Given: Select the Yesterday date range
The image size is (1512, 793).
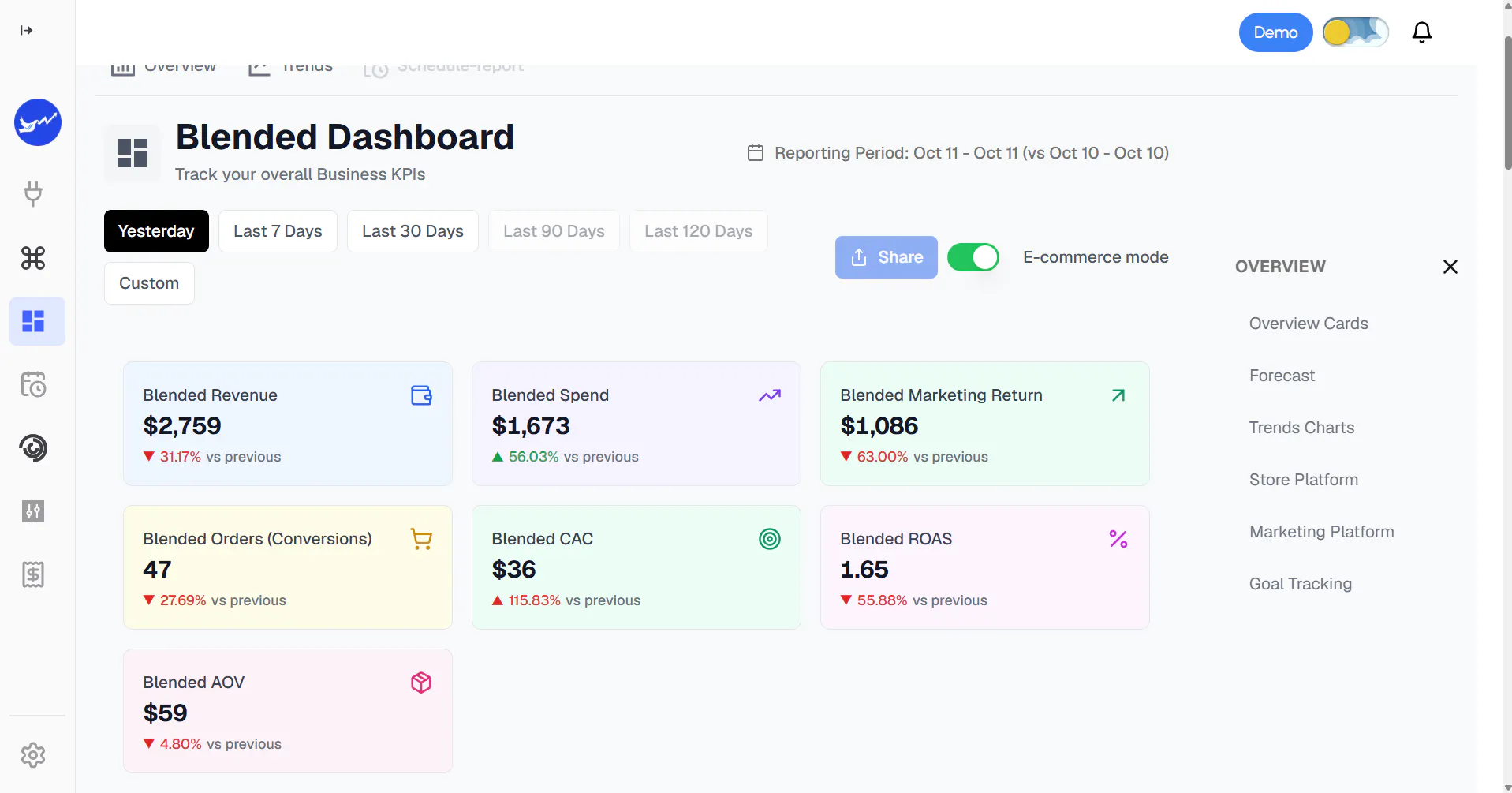Looking at the screenshot, I should (156, 231).
